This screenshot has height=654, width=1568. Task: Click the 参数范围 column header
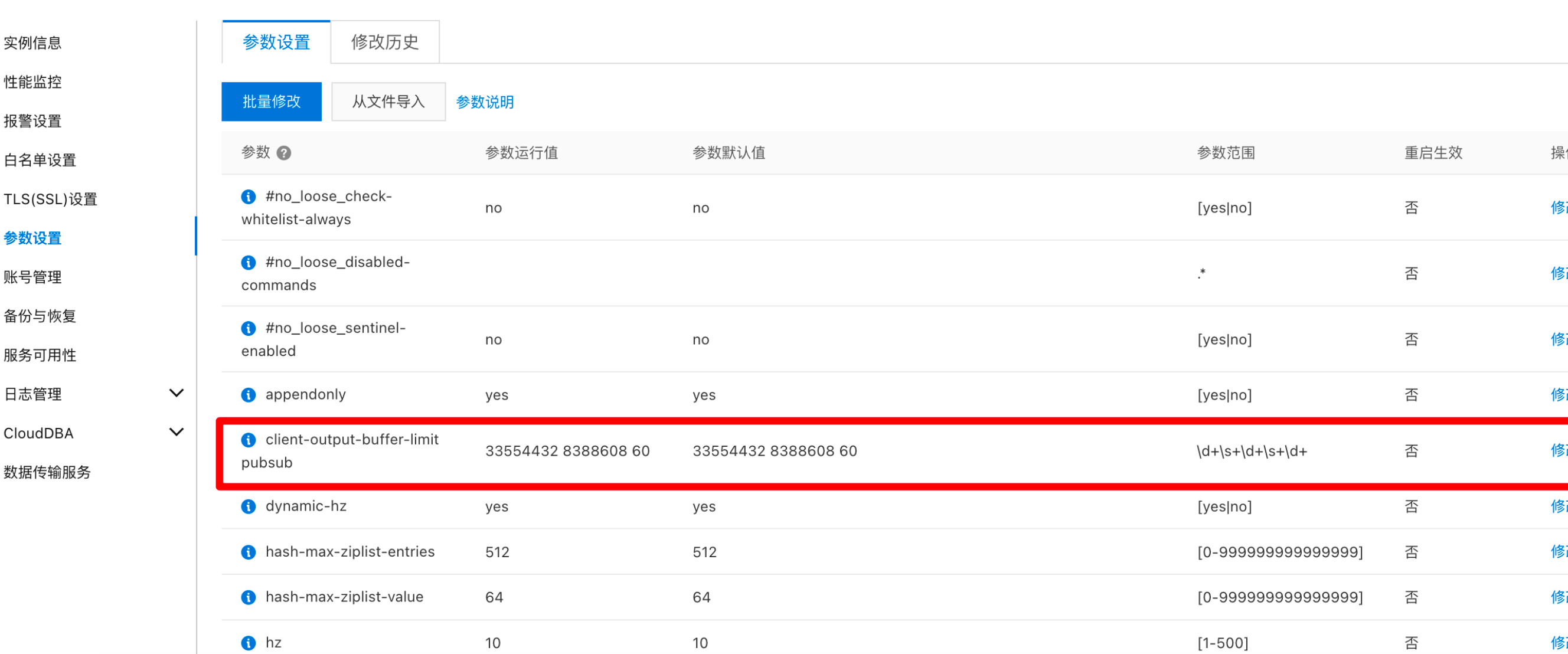1226,153
